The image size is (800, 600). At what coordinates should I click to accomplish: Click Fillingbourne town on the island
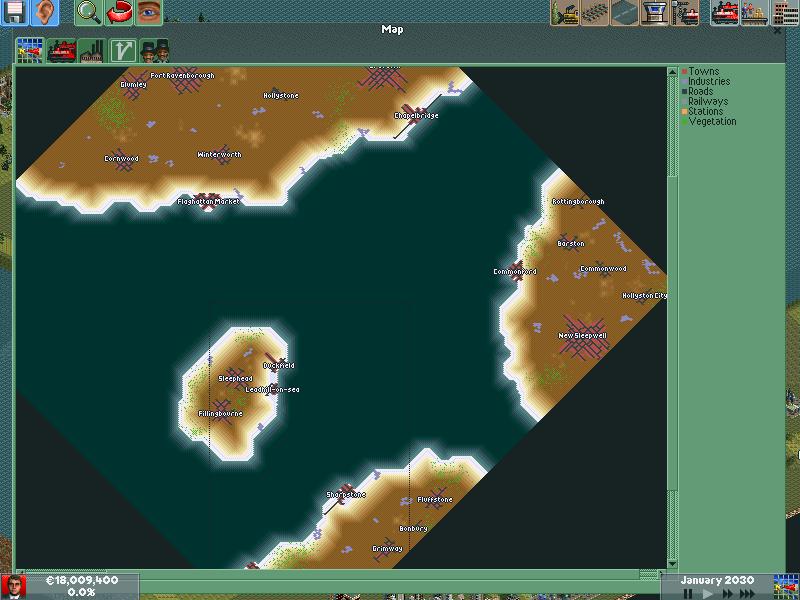[220, 414]
